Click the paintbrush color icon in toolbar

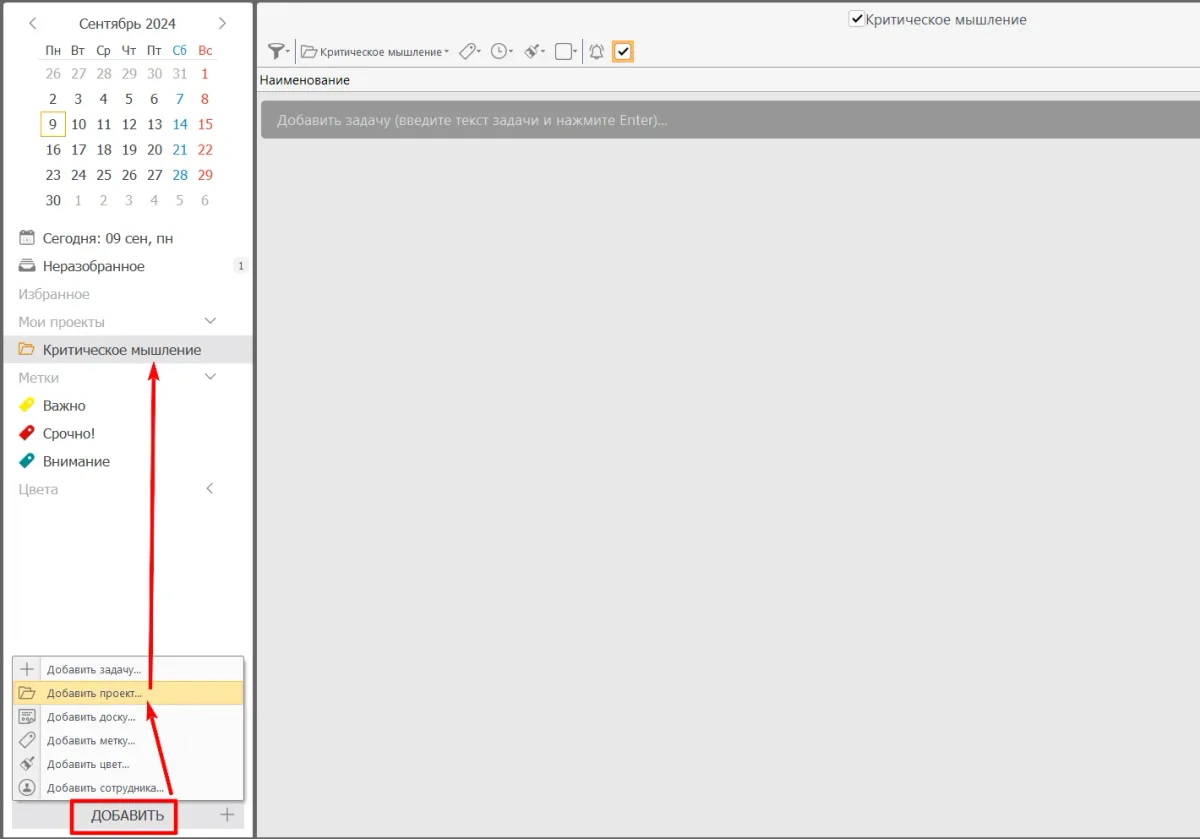(534, 52)
